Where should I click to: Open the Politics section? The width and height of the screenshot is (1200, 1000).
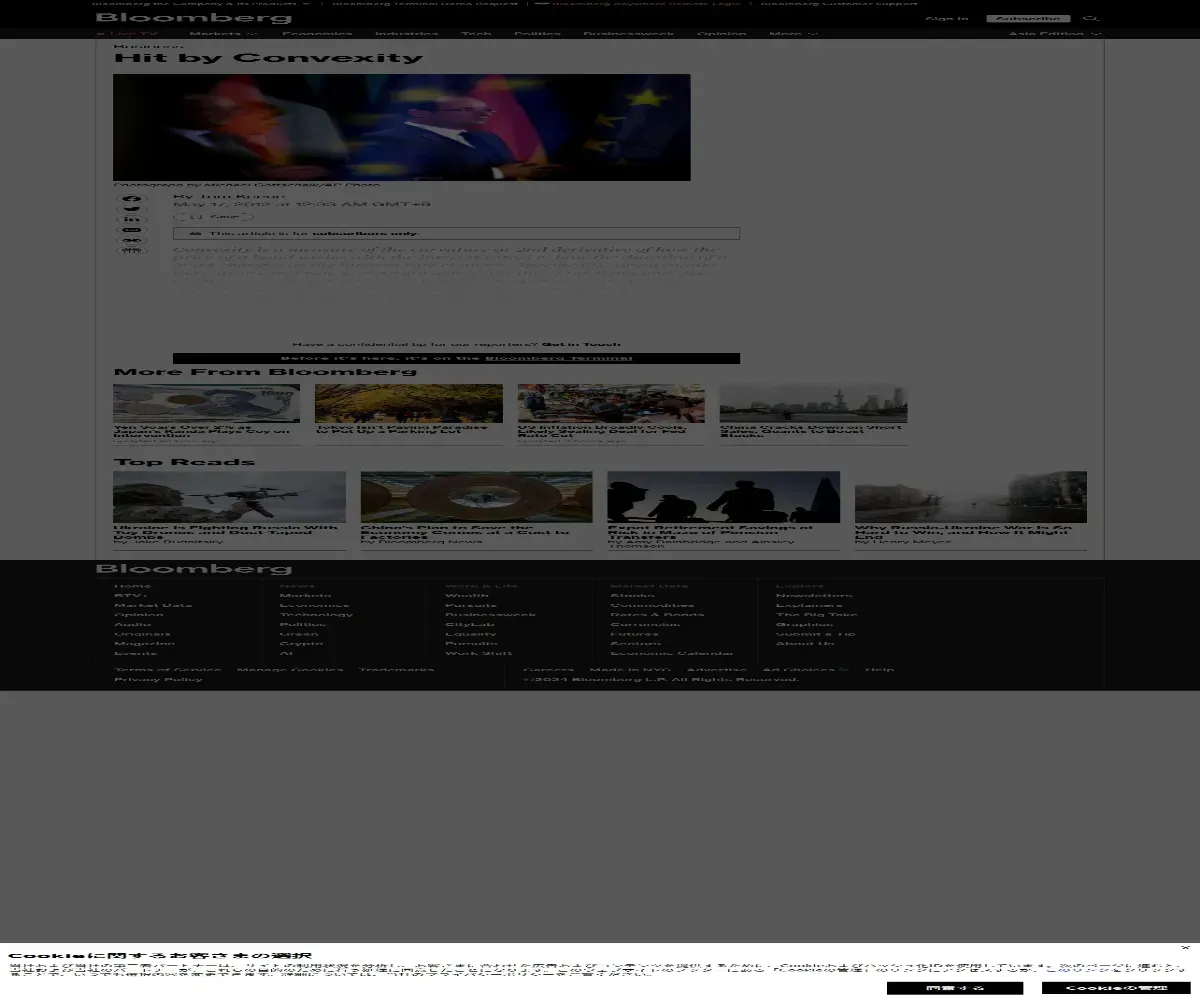[x=537, y=34]
